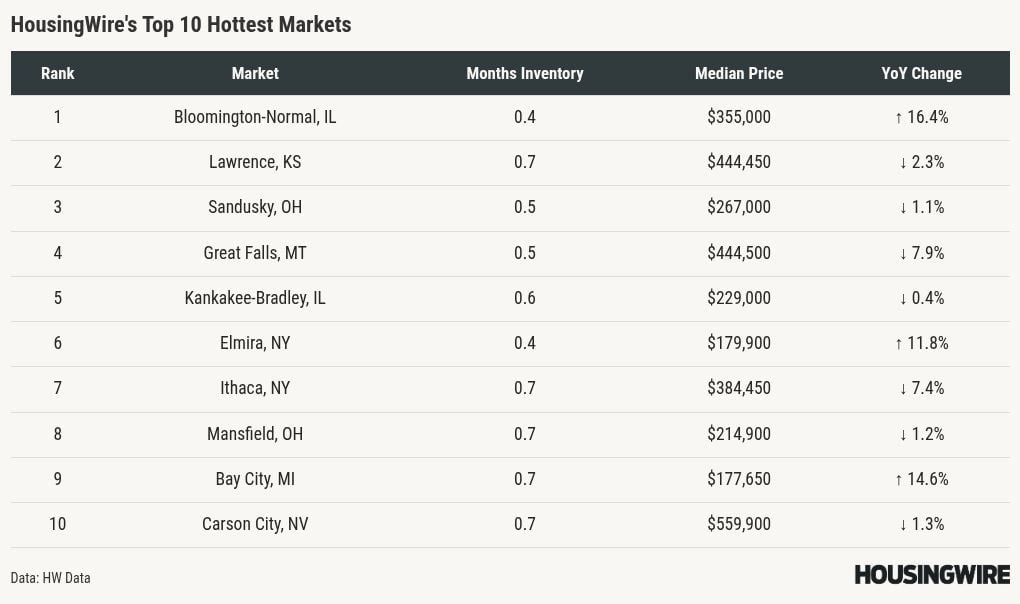This screenshot has height=604, width=1020.
Task: Click the Elmira, NY market cell
Action: (x=255, y=343)
